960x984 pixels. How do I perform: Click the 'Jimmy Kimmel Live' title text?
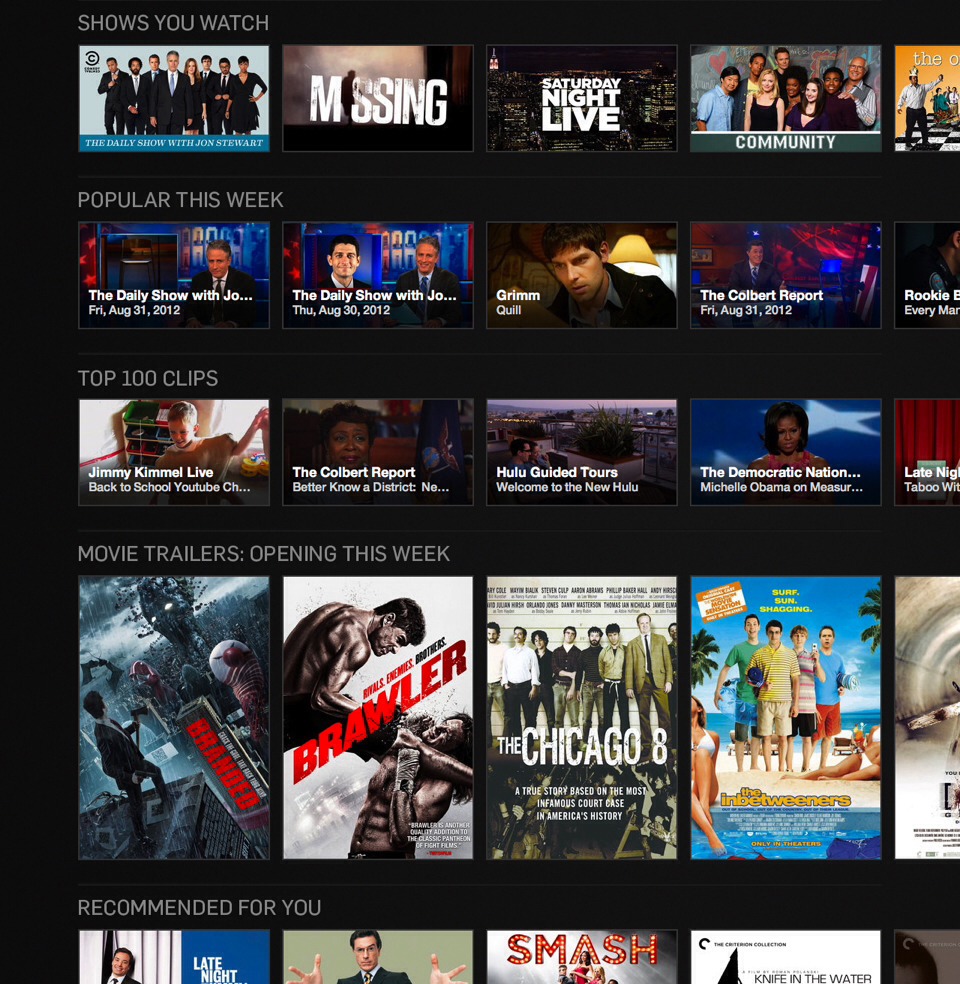(151, 473)
